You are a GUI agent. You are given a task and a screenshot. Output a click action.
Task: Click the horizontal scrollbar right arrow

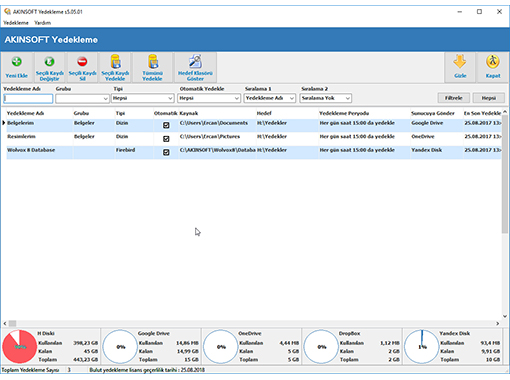(x=497, y=323)
